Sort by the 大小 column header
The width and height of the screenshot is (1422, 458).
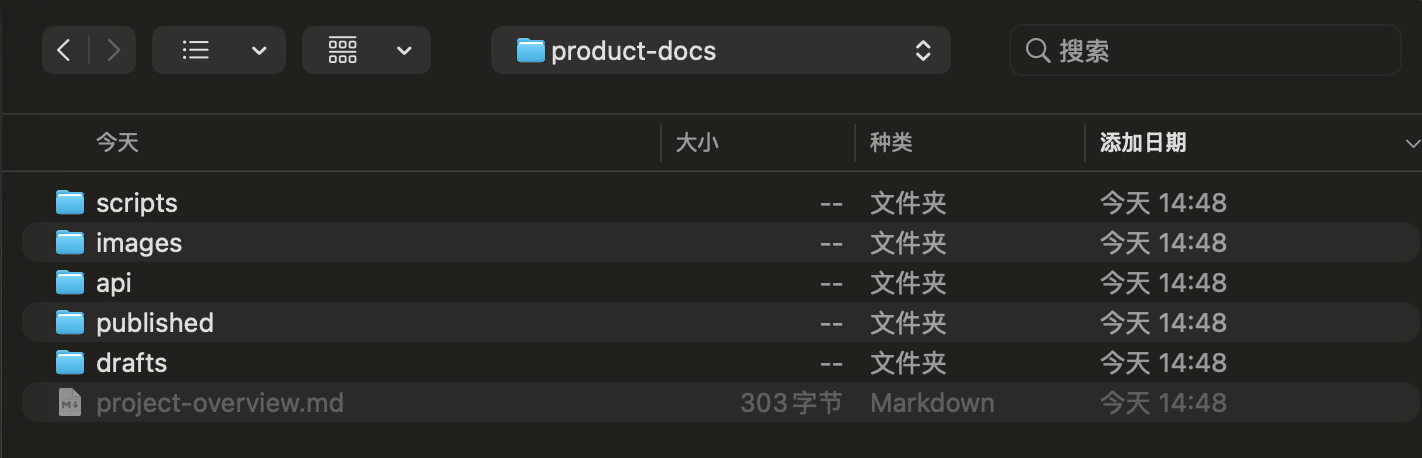[697, 143]
